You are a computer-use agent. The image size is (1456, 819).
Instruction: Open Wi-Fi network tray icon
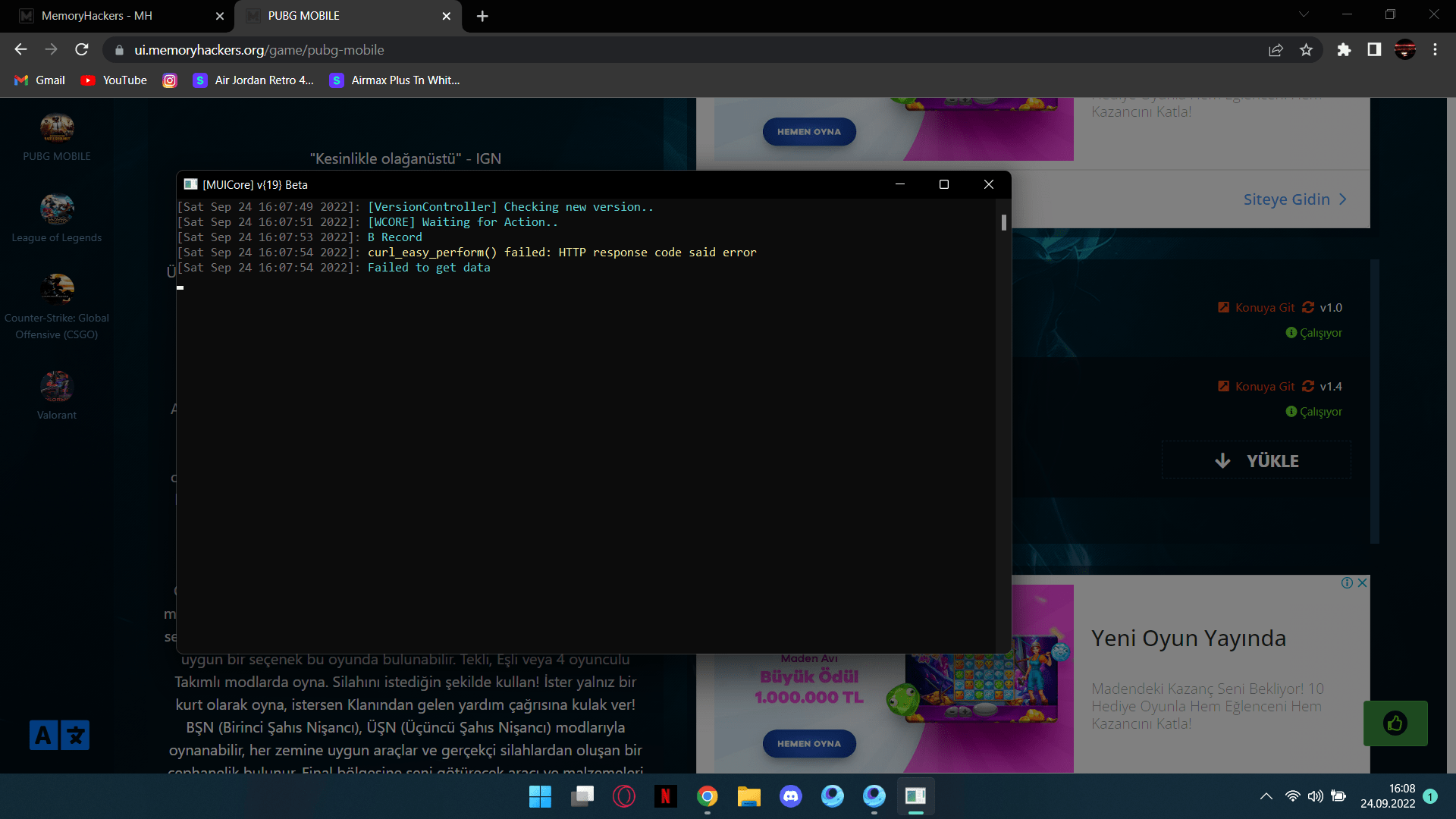pyautogui.click(x=1292, y=796)
